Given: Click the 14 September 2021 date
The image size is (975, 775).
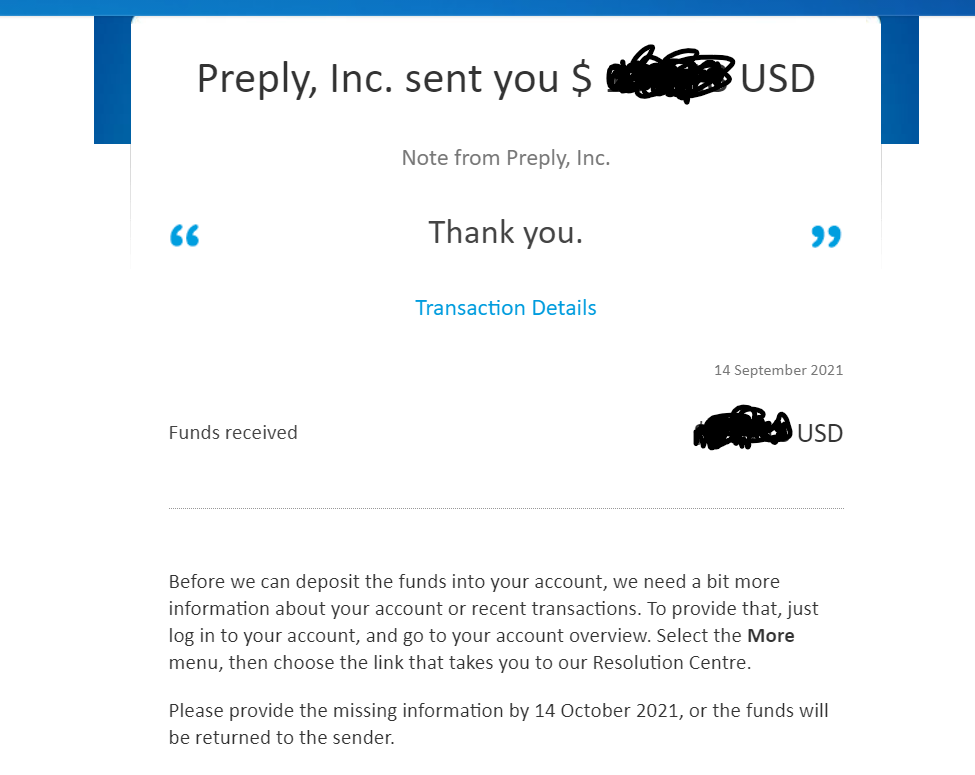Looking at the screenshot, I should click(779, 370).
